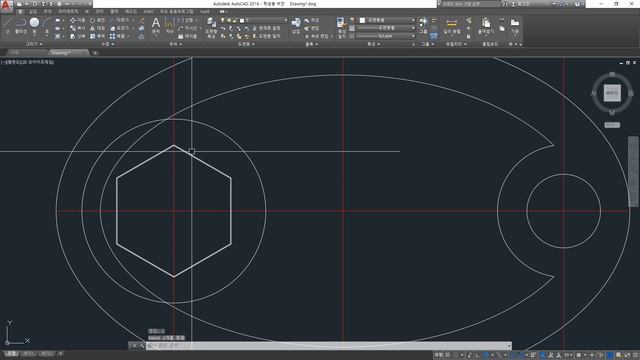
Task: Toggle grid display in the status bar
Action: pyautogui.click(x=448, y=355)
